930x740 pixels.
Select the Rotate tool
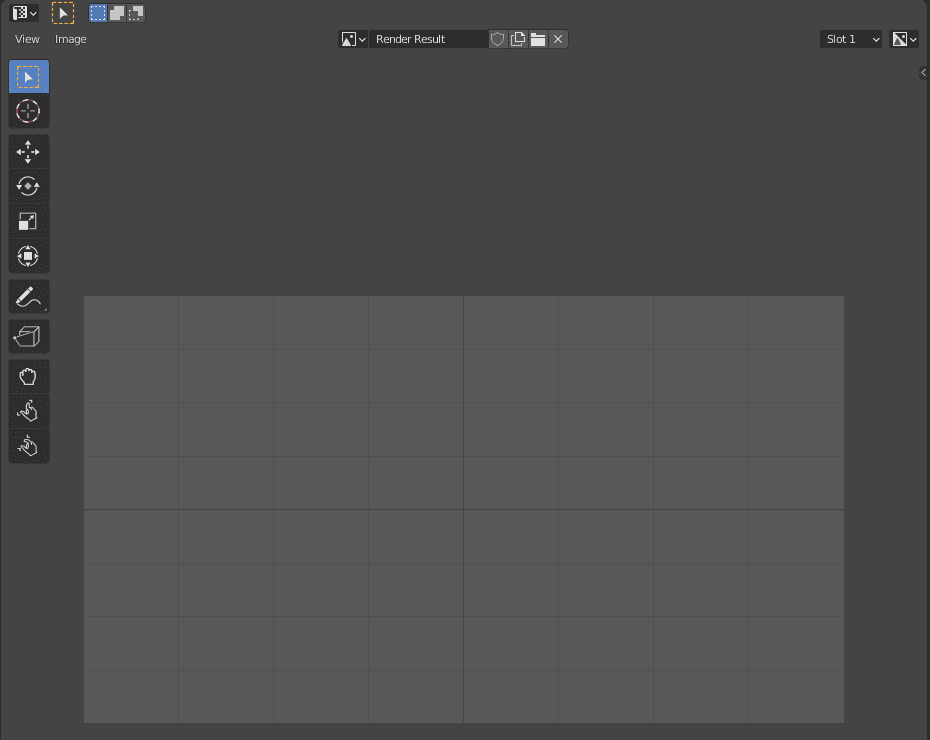(x=28, y=186)
